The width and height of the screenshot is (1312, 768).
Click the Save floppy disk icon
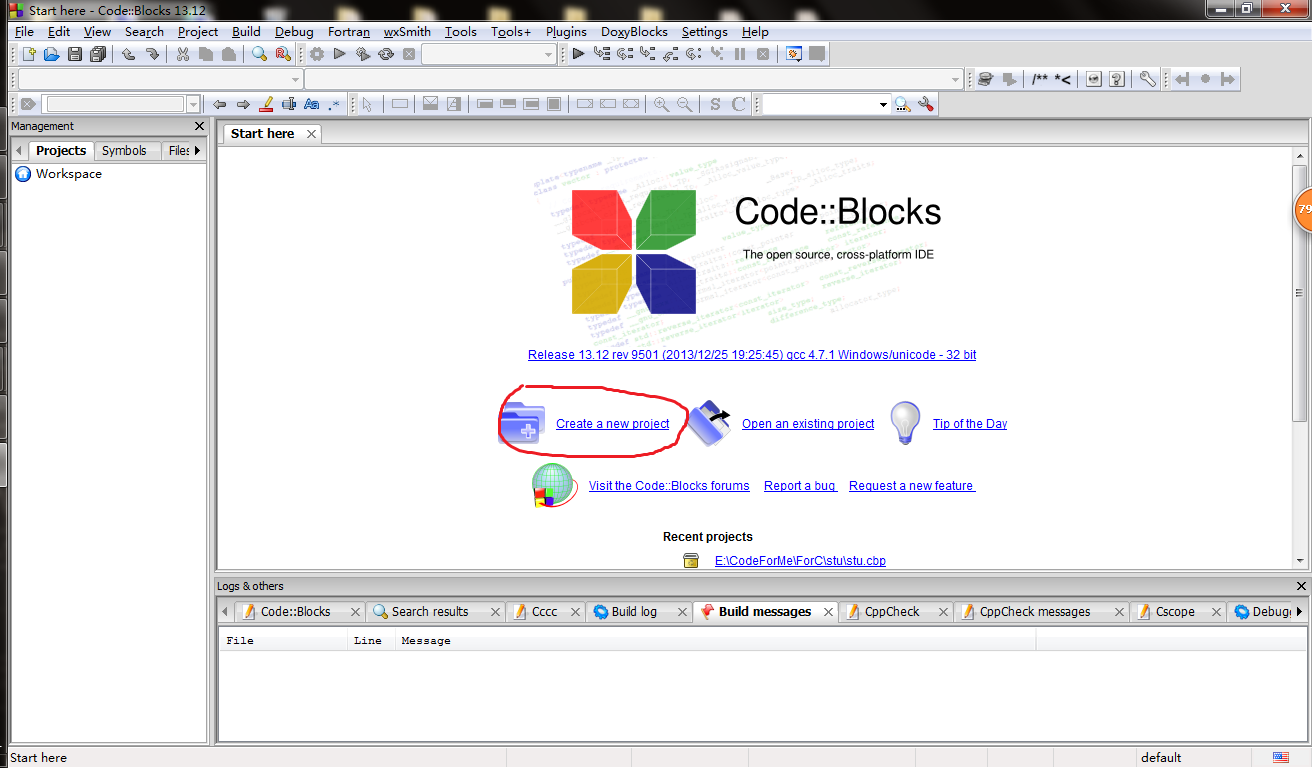(x=75, y=54)
